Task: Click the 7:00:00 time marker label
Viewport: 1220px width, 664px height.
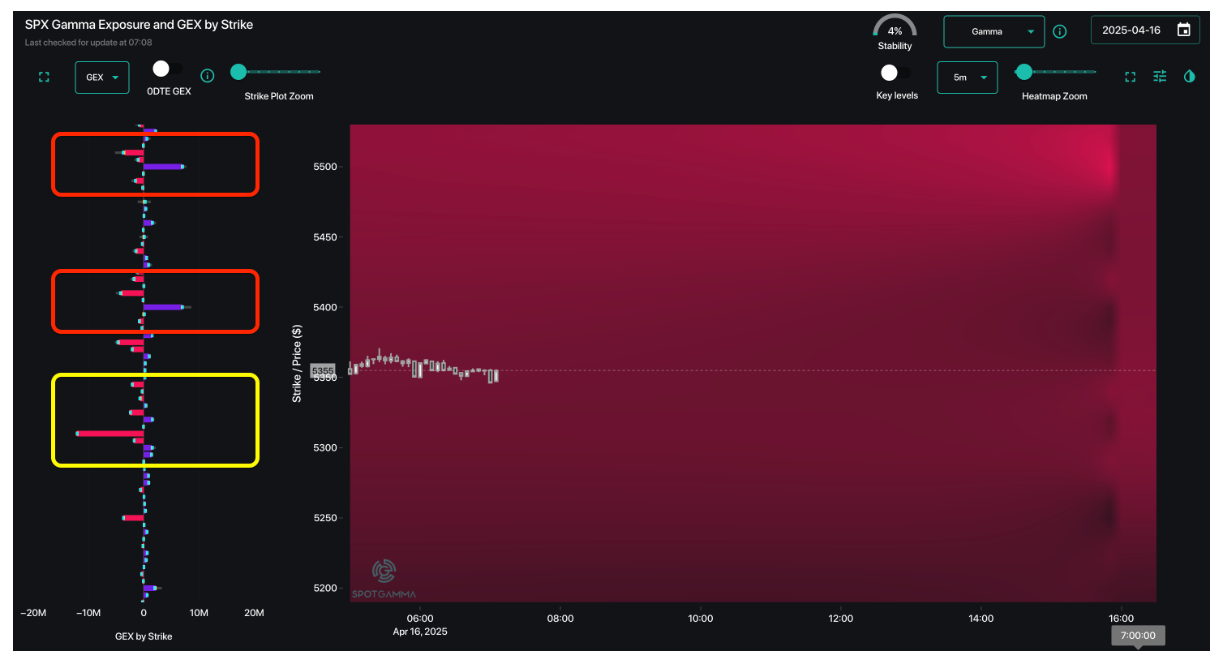Action: point(1138,635)
